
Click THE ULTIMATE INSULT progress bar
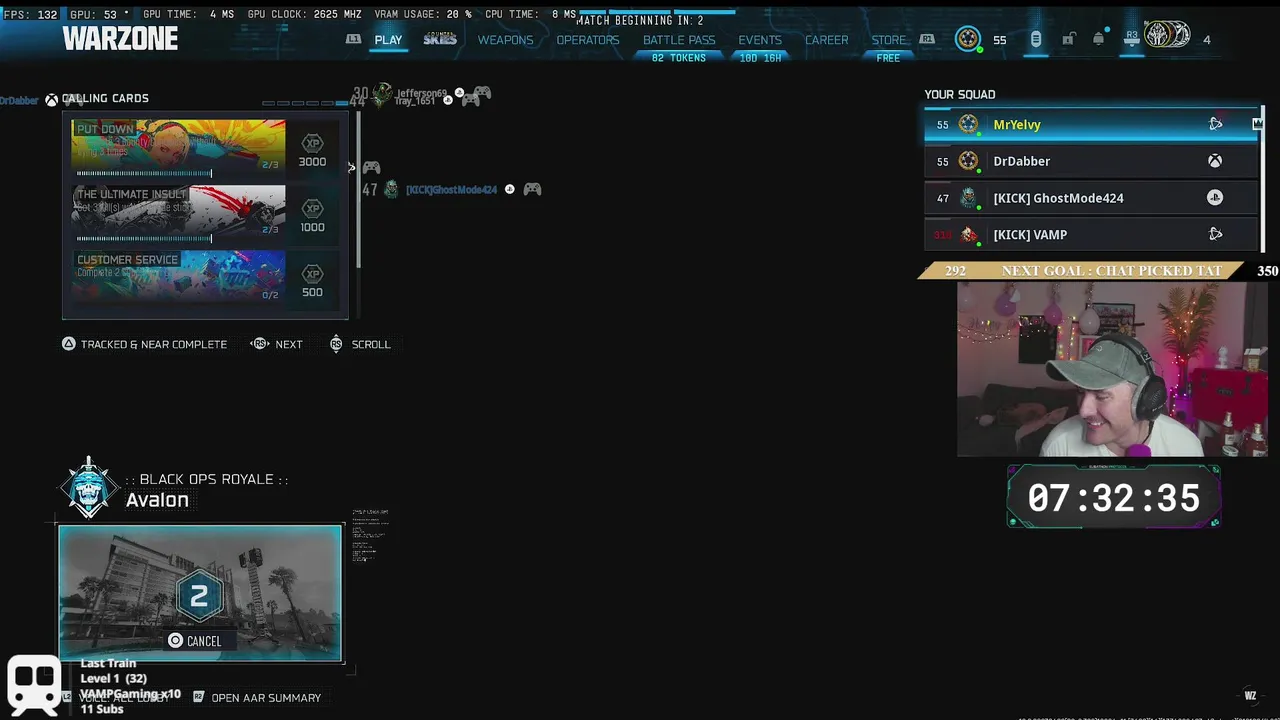click(145, 239)
